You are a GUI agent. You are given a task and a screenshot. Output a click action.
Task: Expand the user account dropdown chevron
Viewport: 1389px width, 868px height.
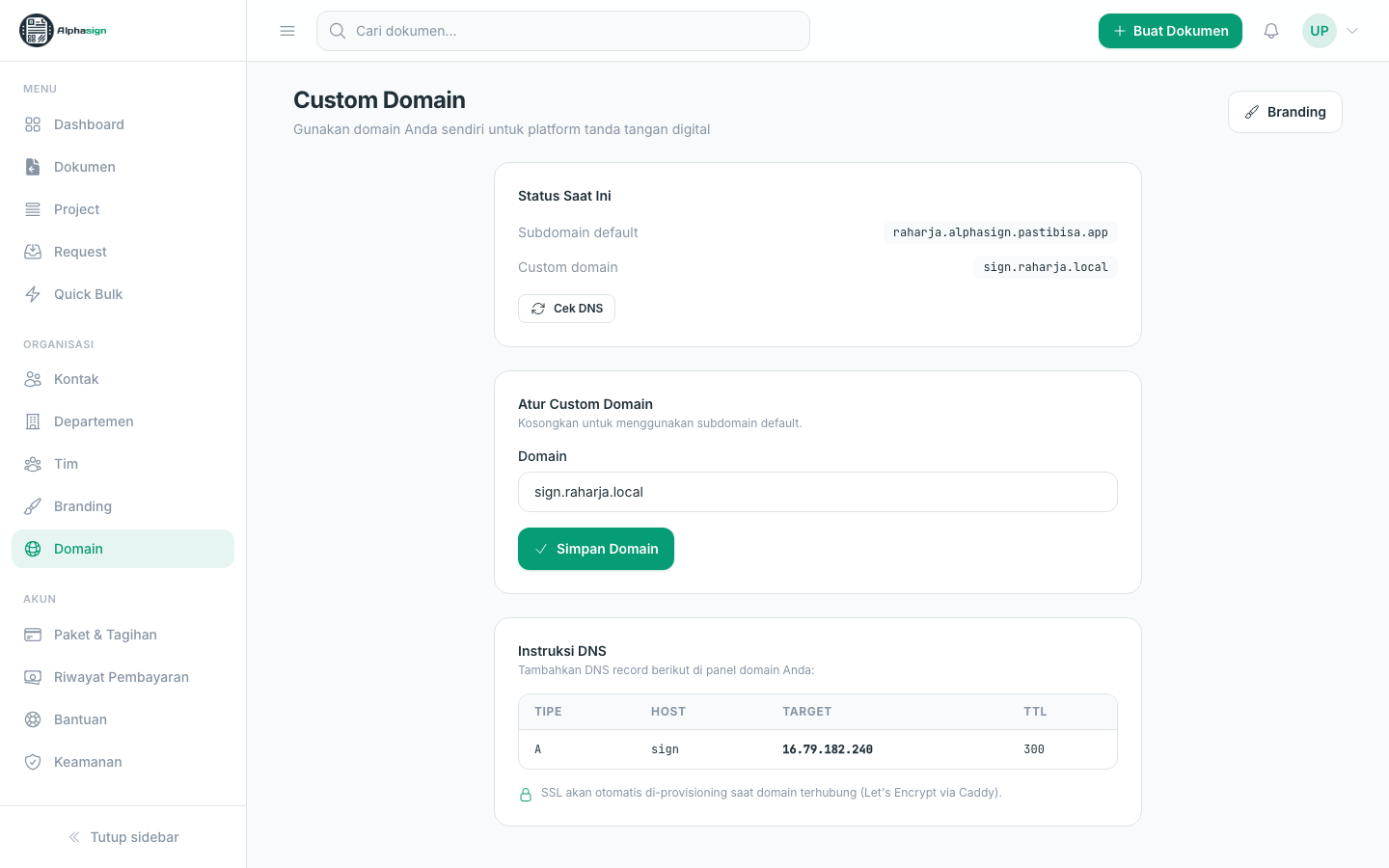coord(1352,31)
